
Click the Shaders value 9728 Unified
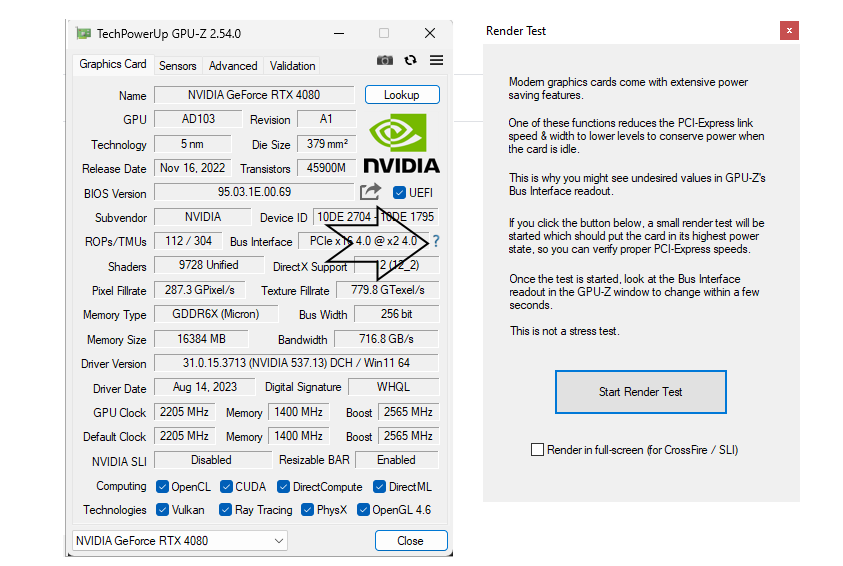tap(209, 265)
